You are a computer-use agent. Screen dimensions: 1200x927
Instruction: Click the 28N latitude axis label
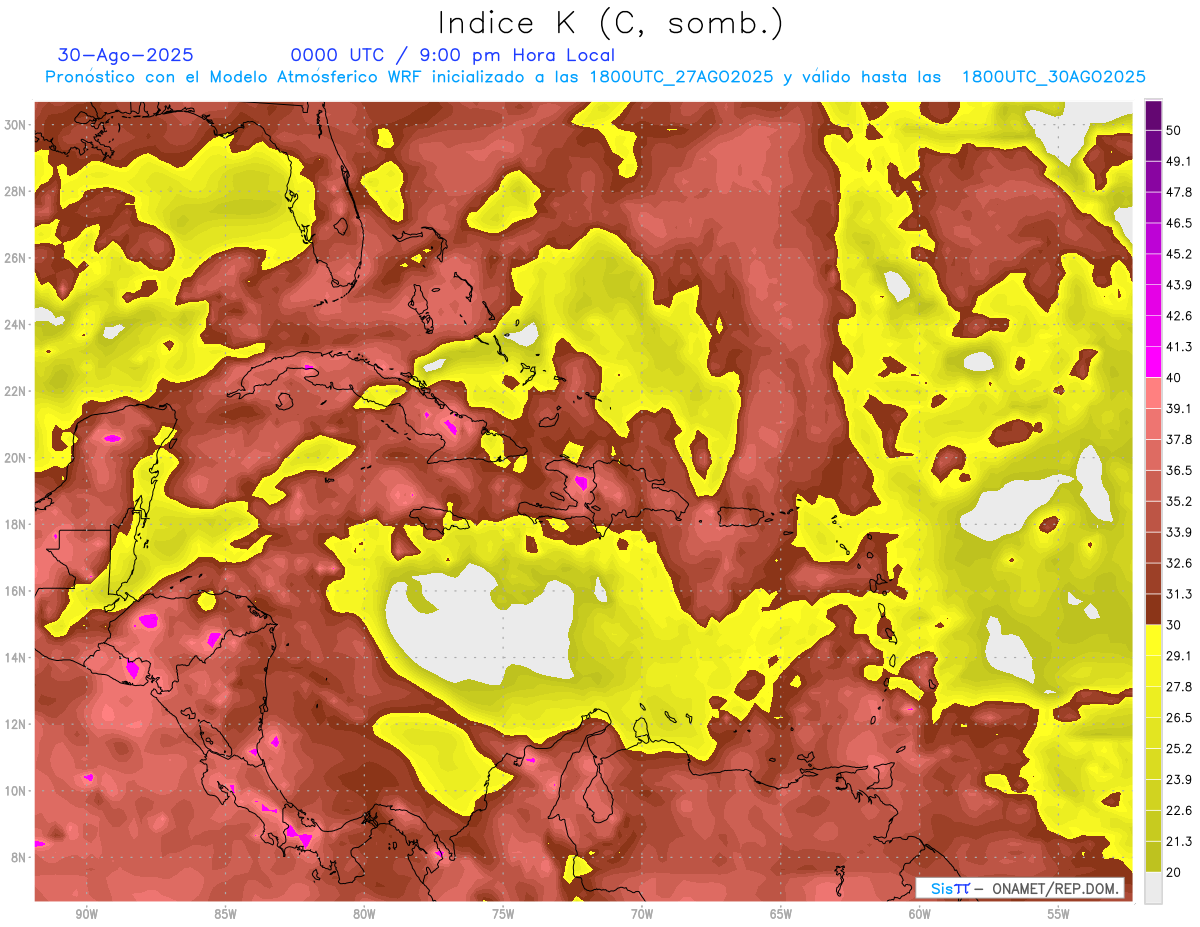[x=15, y=191]
